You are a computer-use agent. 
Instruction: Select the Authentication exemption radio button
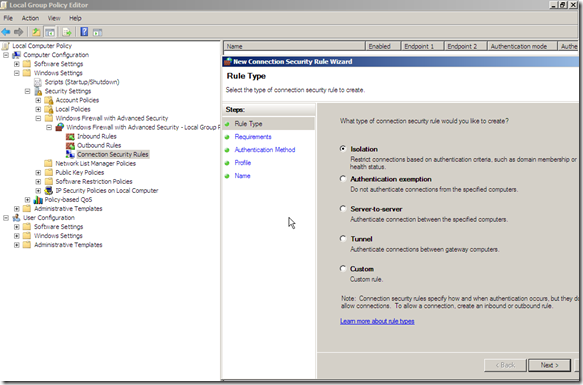pyautogui.click(x=343, y=179)
